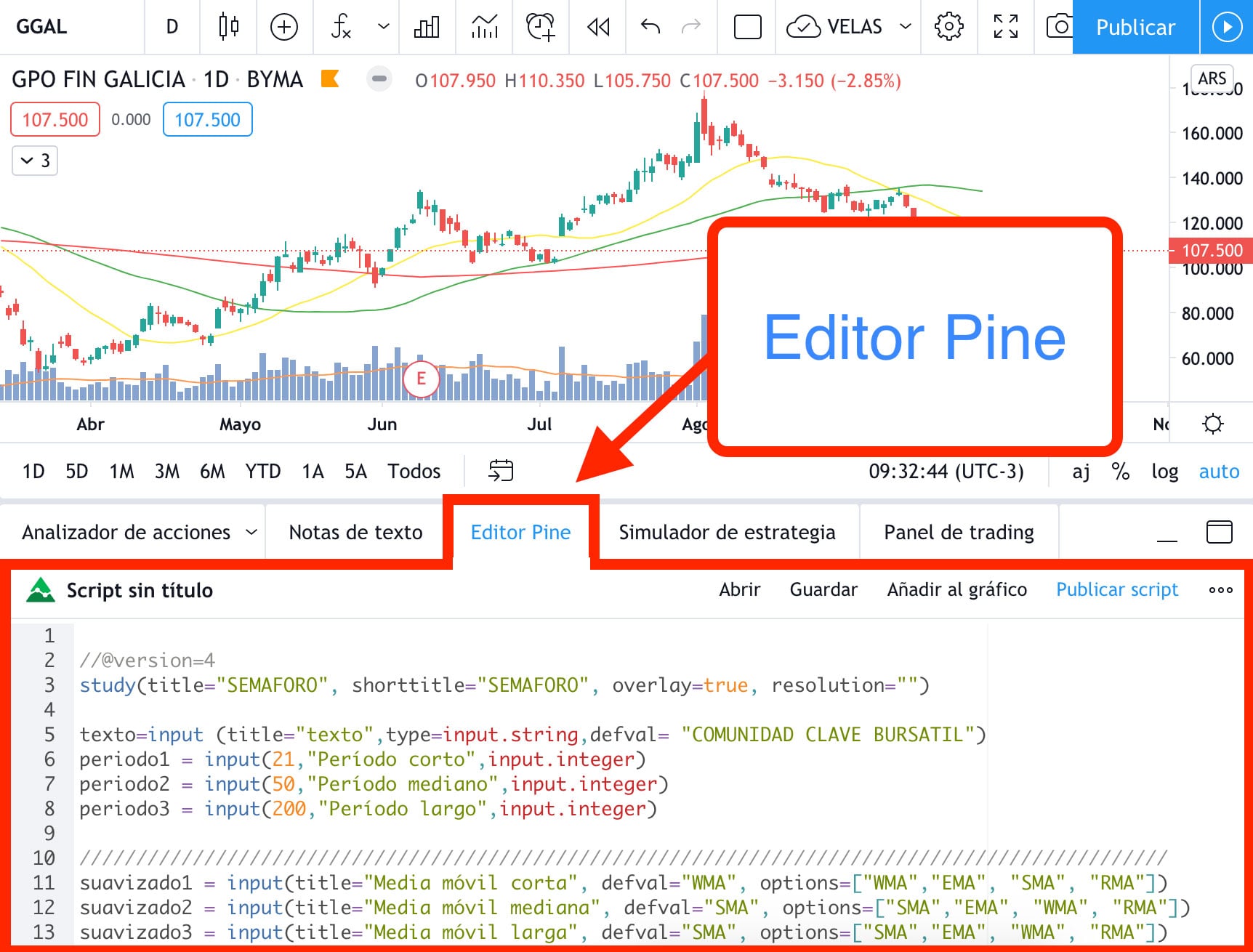Enter fullscreen mode

click(x=1006, y=27)
